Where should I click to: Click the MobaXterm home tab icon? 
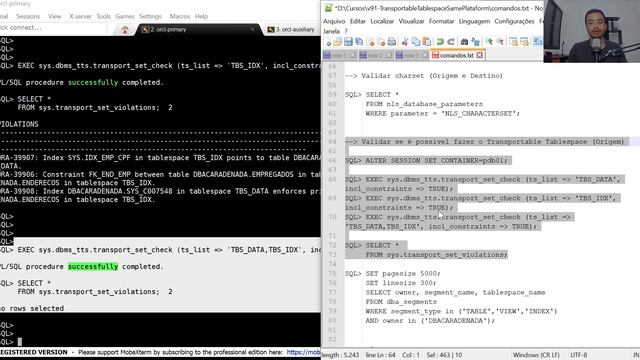(x=125, y=29)
